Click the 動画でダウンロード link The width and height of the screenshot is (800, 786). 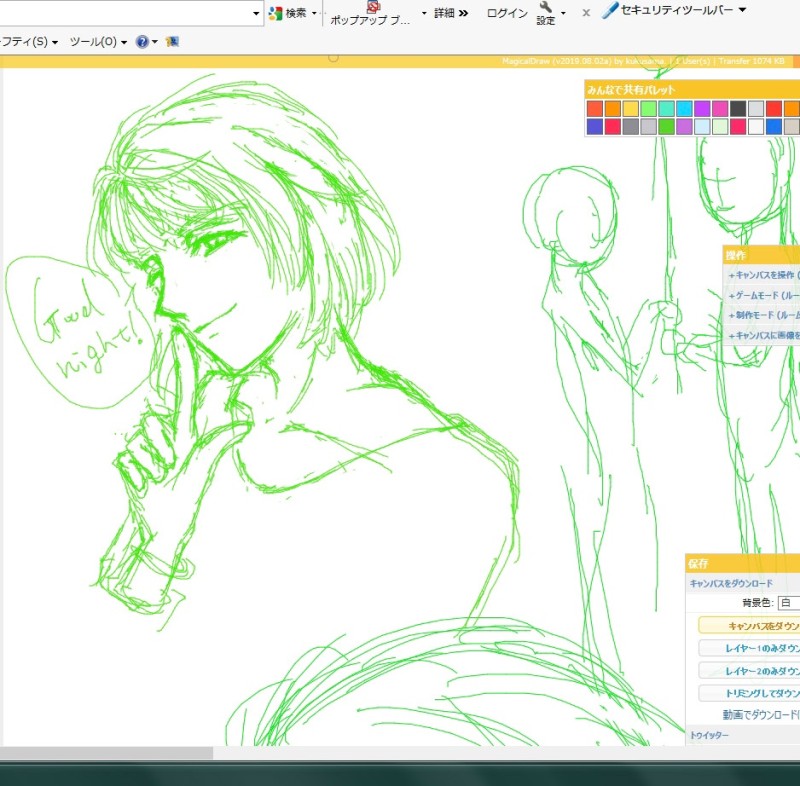pos(761,715)
